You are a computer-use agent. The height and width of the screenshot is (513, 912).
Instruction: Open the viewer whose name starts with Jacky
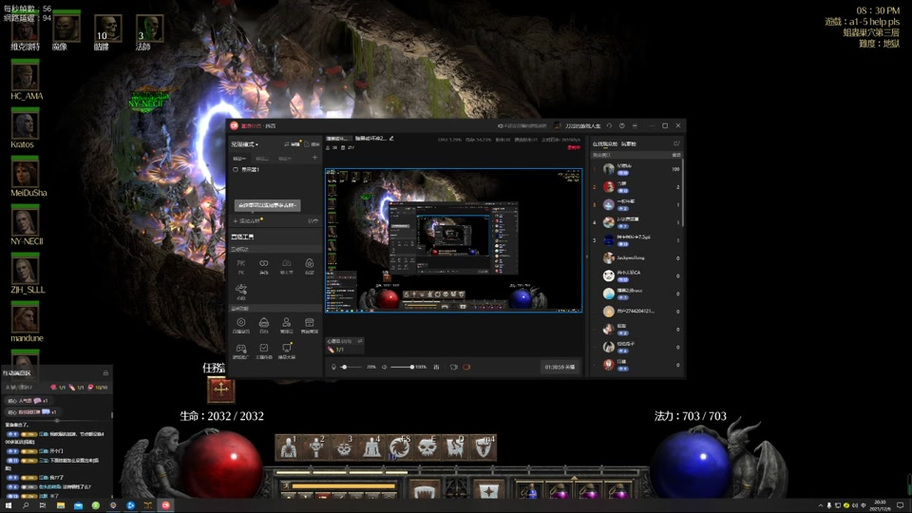pos(637,258)
